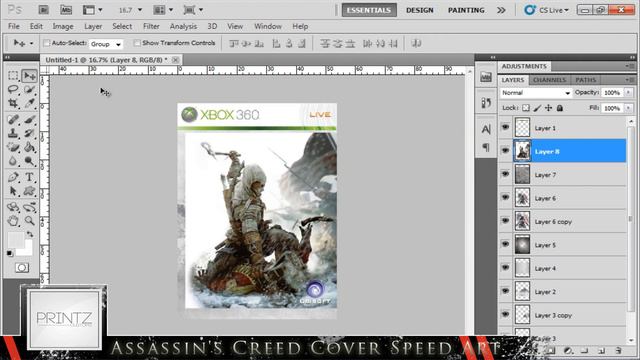Open the Character panel icon

pyautogui.click(x=486, y=129)
